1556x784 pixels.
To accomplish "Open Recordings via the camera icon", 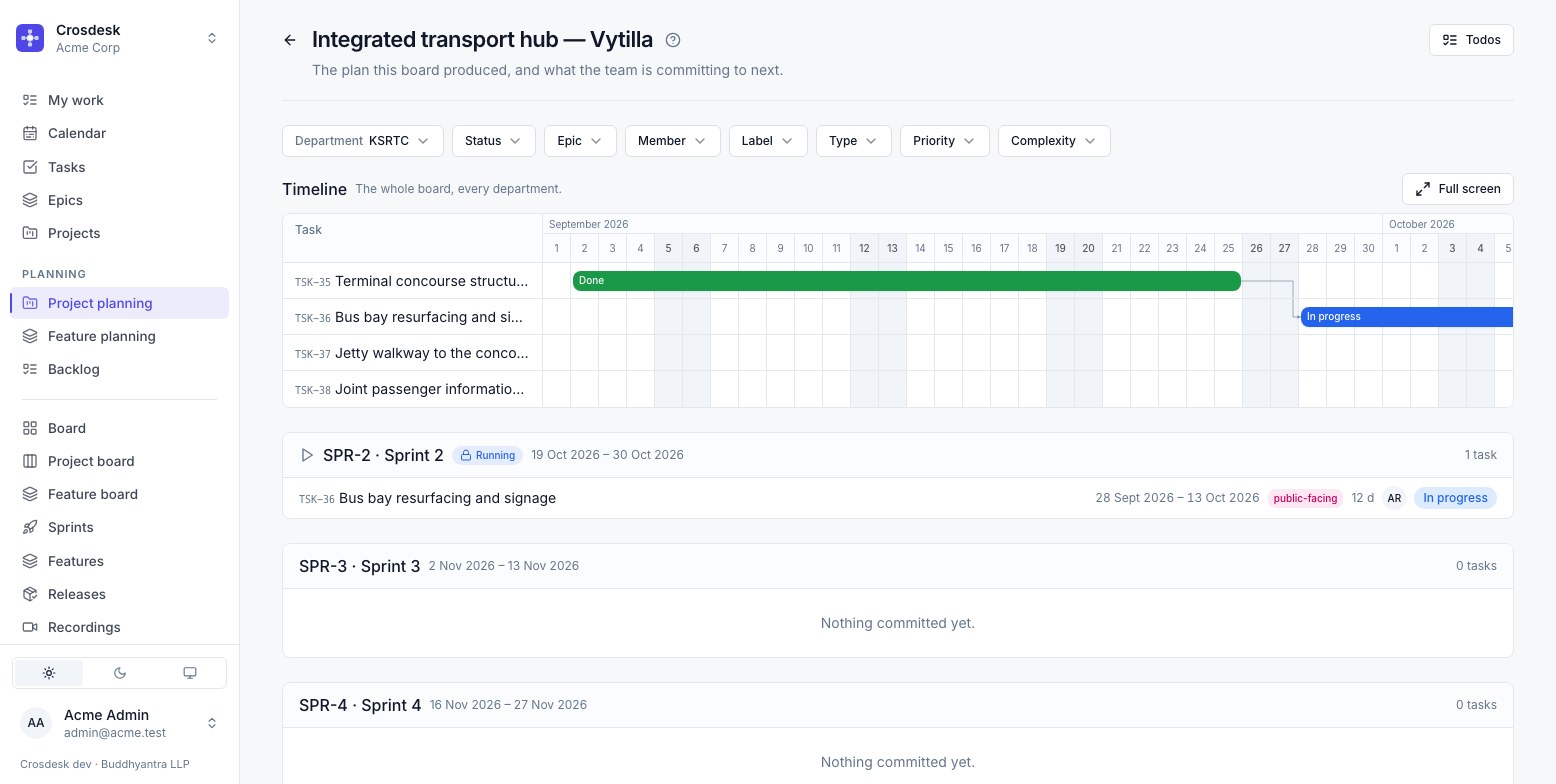I will pyautogui.click(x=30, y=627).
